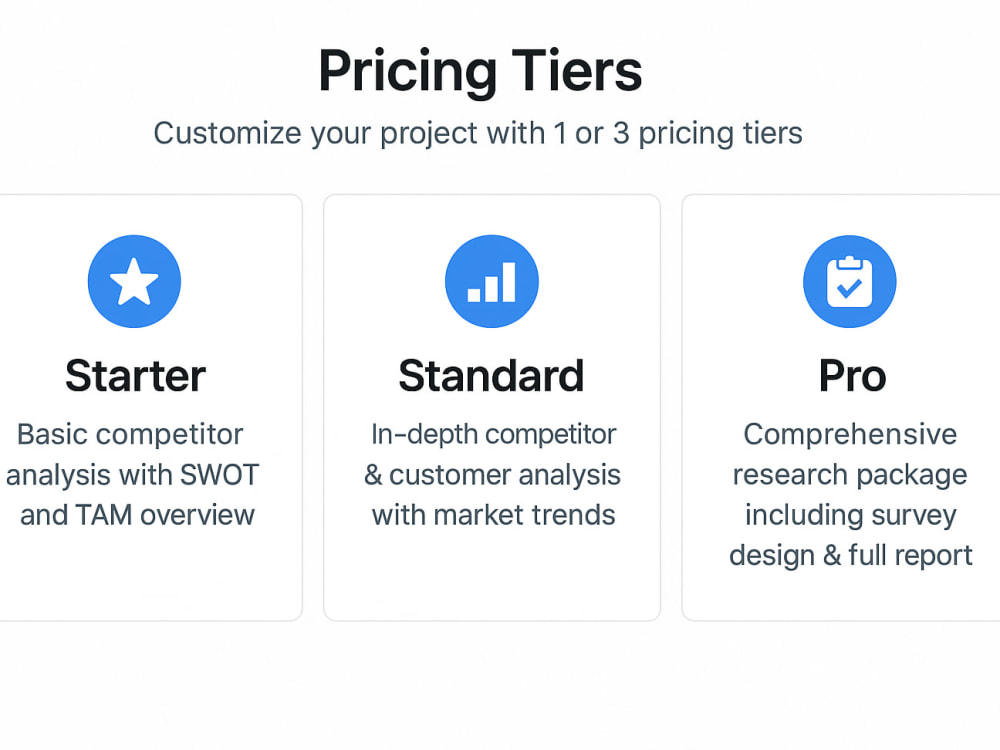The width and height of the screenshot is (1000, 750).
Task: Click the white star inside the blue circle
Action: [x=135, y=281]
